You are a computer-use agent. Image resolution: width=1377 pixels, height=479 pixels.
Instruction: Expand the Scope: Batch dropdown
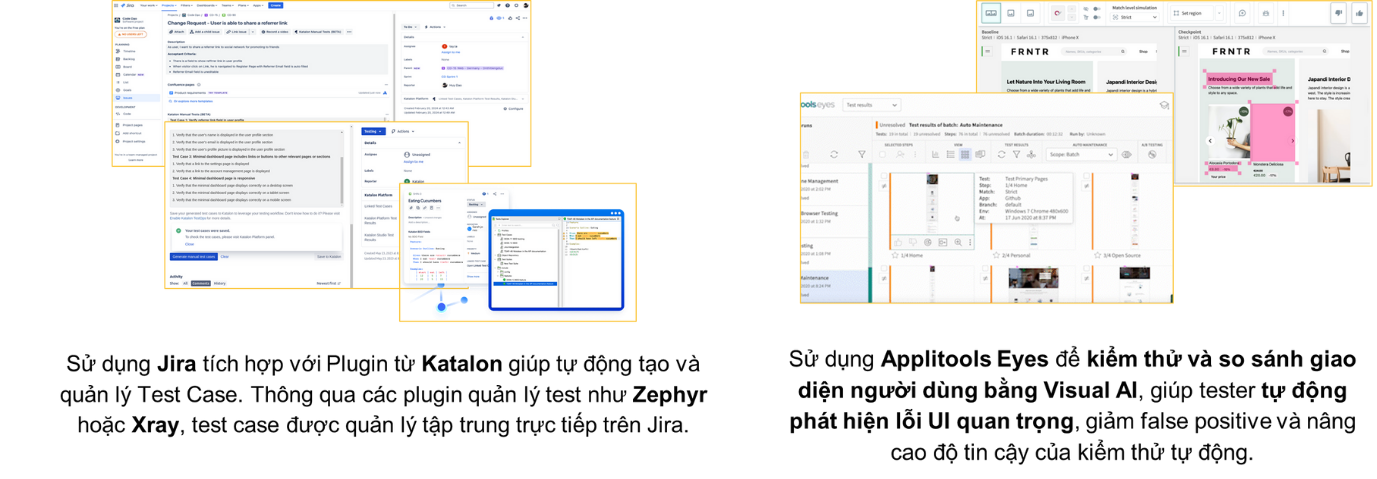[x=1081, y=155]
